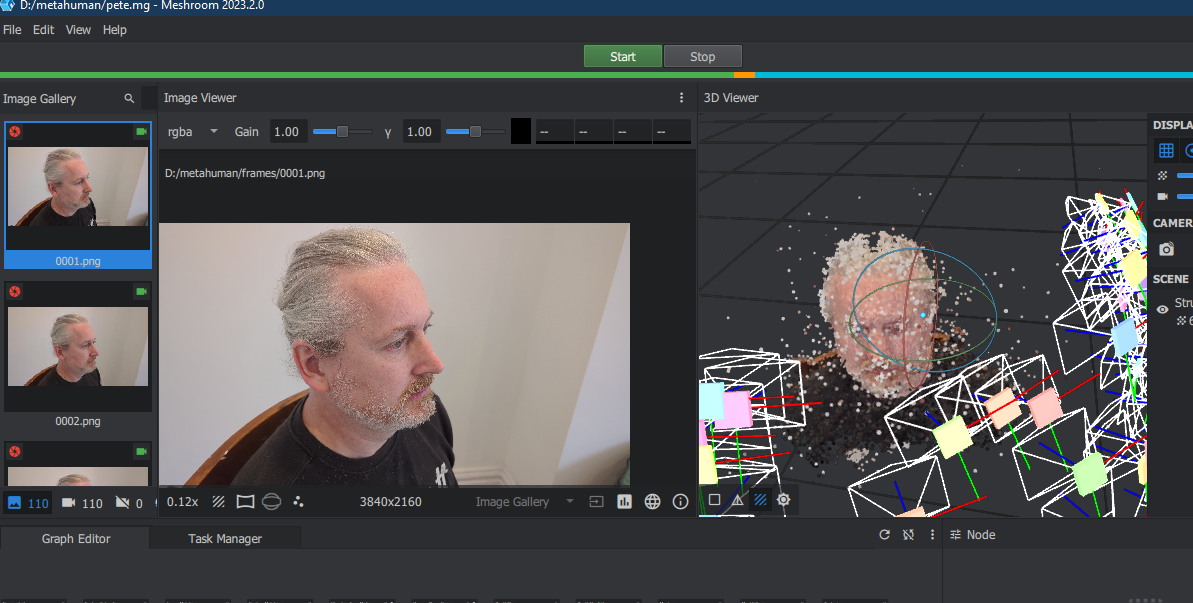Click the green camera icon on 0001.png
Image resolution: width=1193 pixels, height=603 pixels.
click(141, 132)
